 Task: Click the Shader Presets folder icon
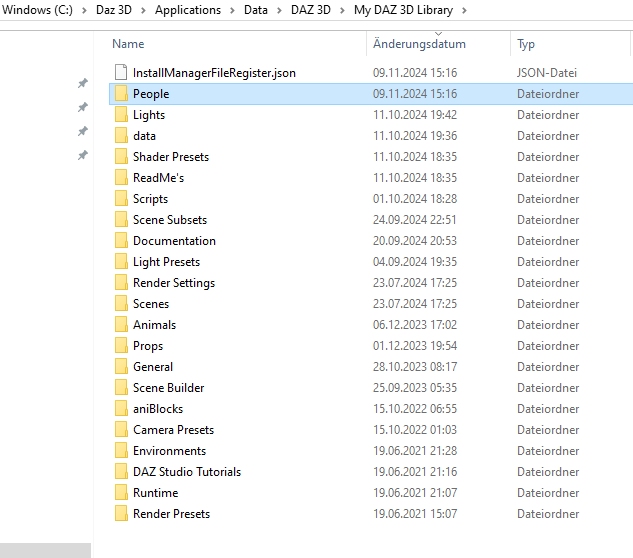coord(121,157)
